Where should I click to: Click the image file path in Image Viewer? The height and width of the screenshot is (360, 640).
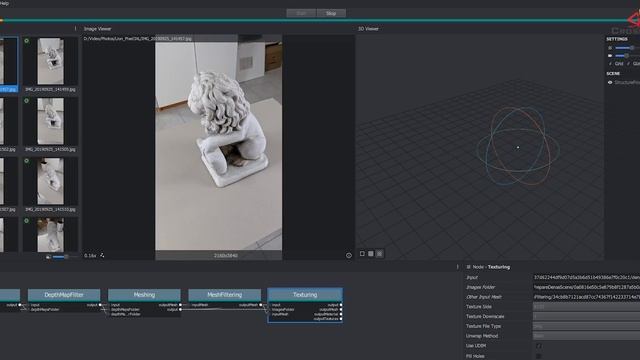(138, 39)
